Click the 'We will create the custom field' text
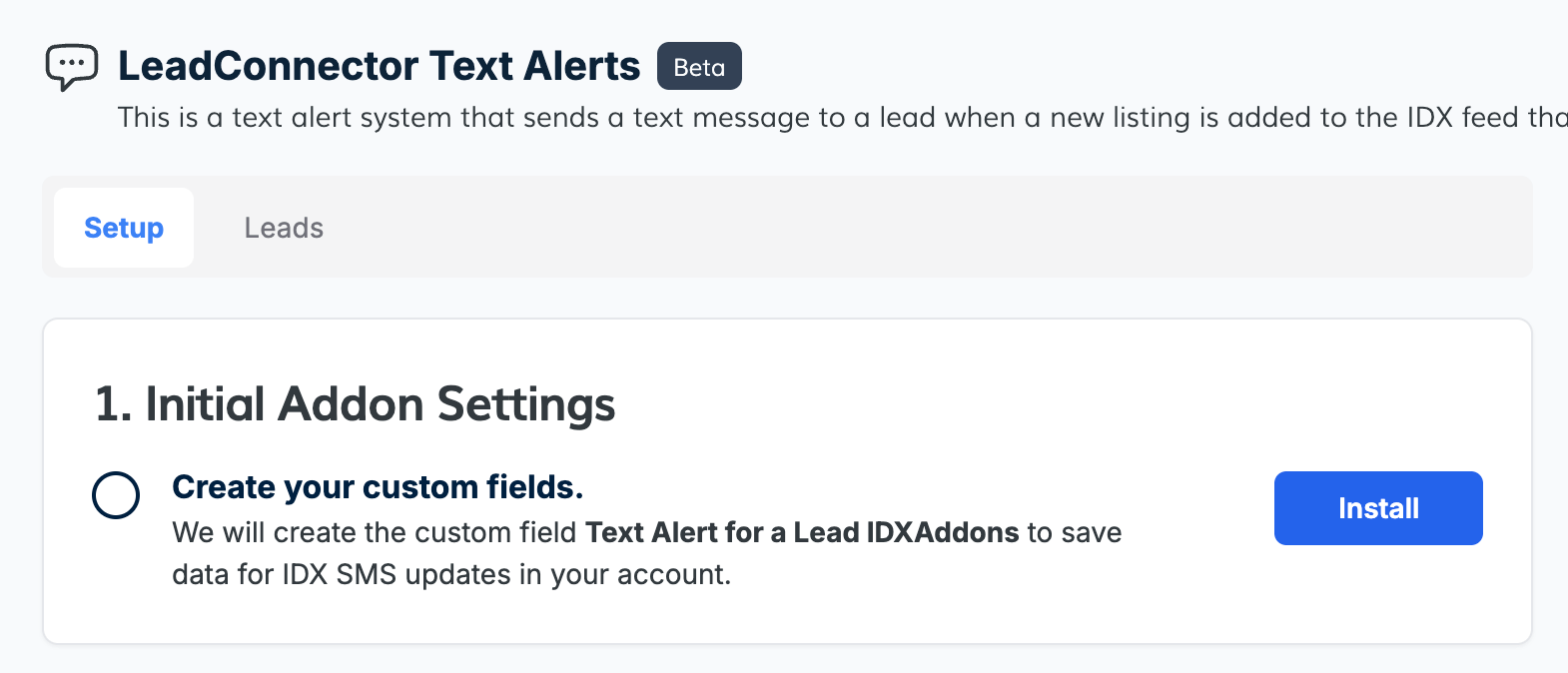The height and width of the screenshot is (673, 1568). pyautogui.click(x=375, y=533)
